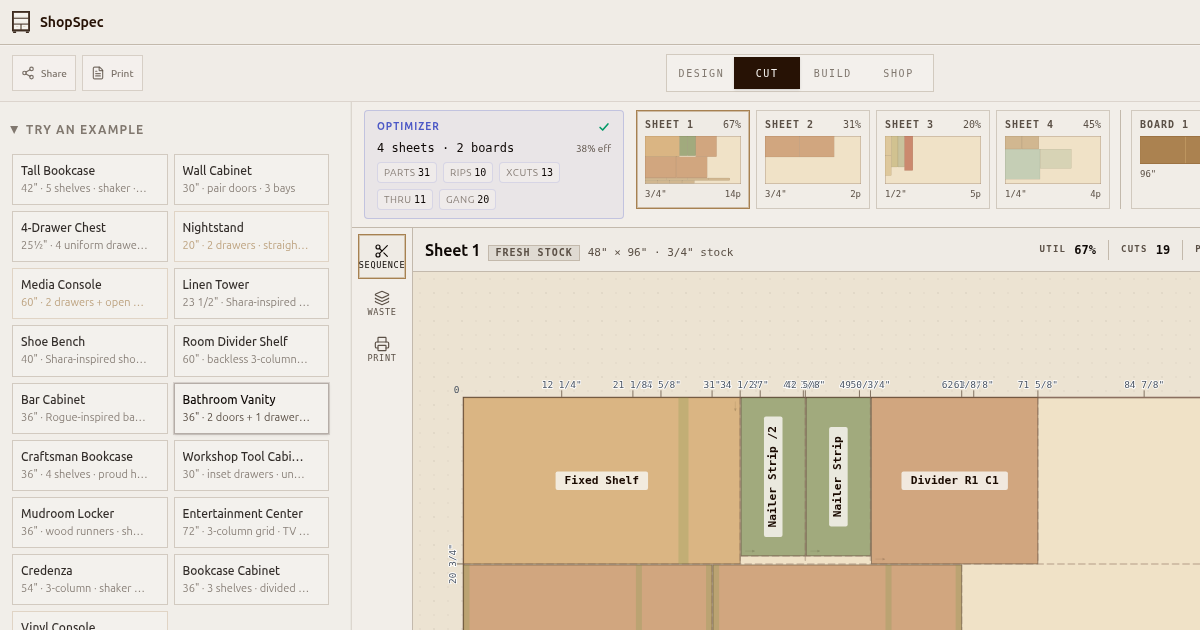Load the Shoe Bench example

pyautogui.click(x=90, y=350)
